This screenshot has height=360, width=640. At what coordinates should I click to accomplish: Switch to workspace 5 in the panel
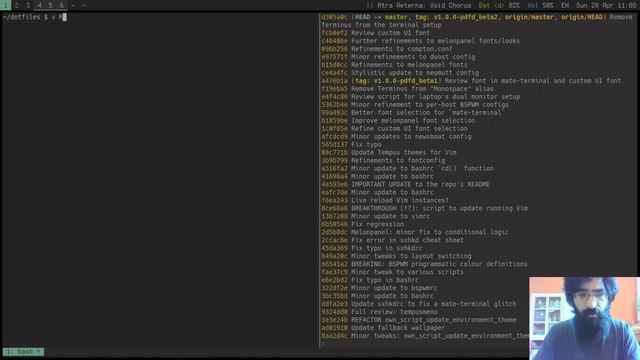(x=50, y=5)
